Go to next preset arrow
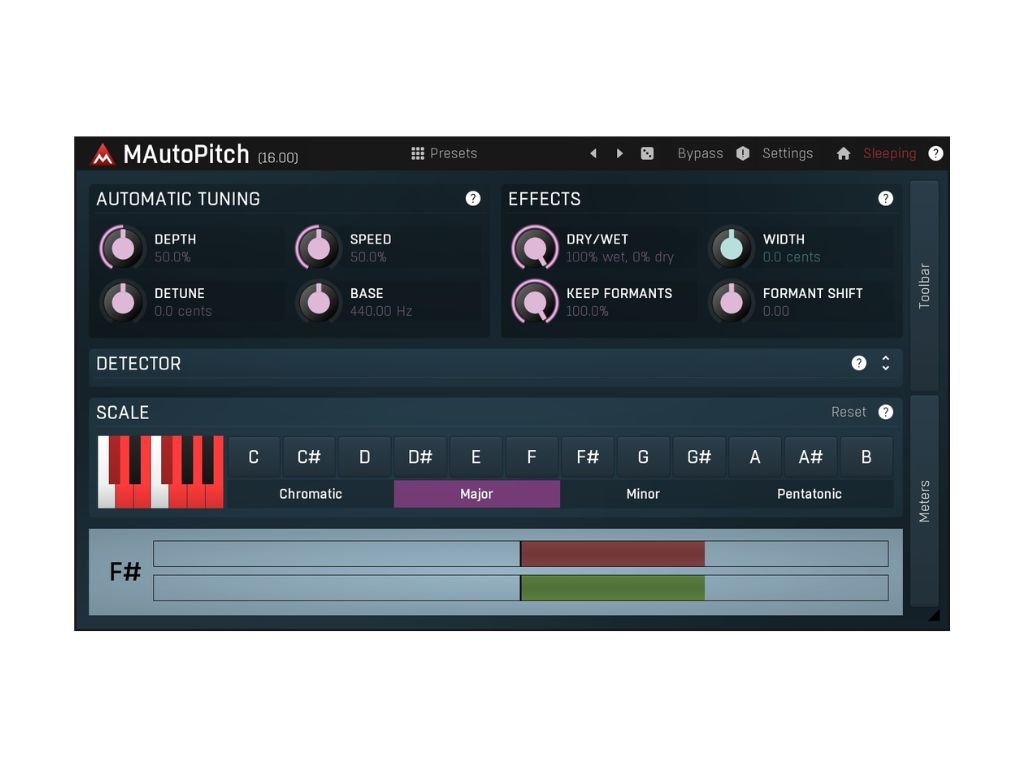 pos(619,154)
